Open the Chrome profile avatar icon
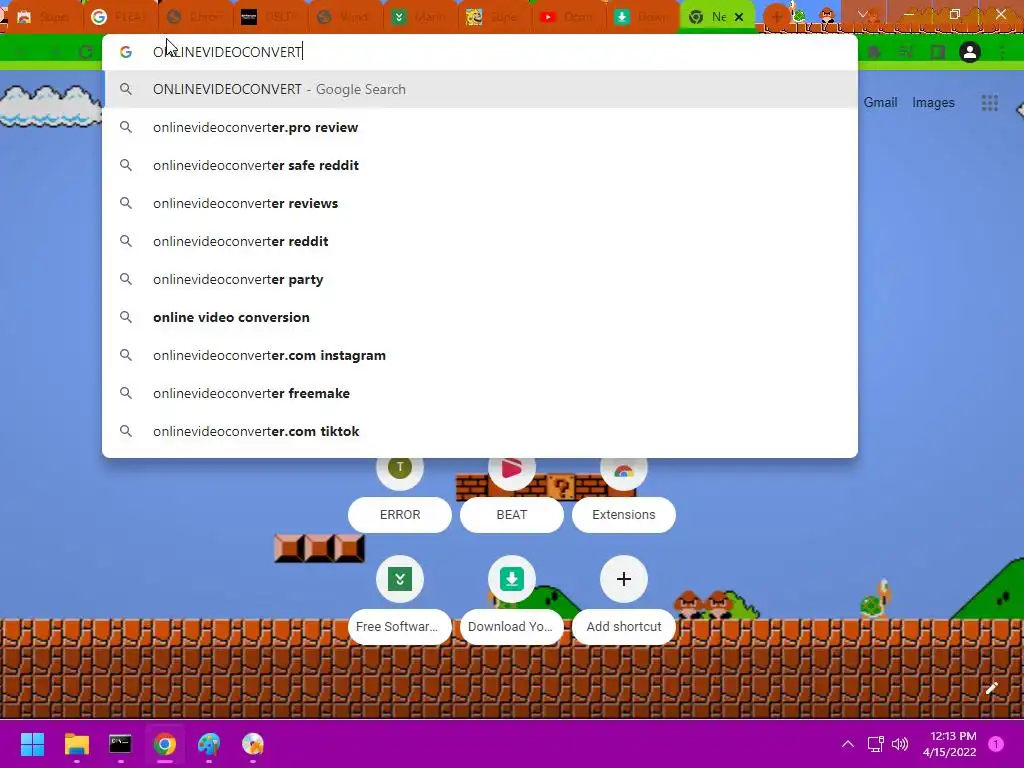 pyautogui.click(x=970, y=52)
